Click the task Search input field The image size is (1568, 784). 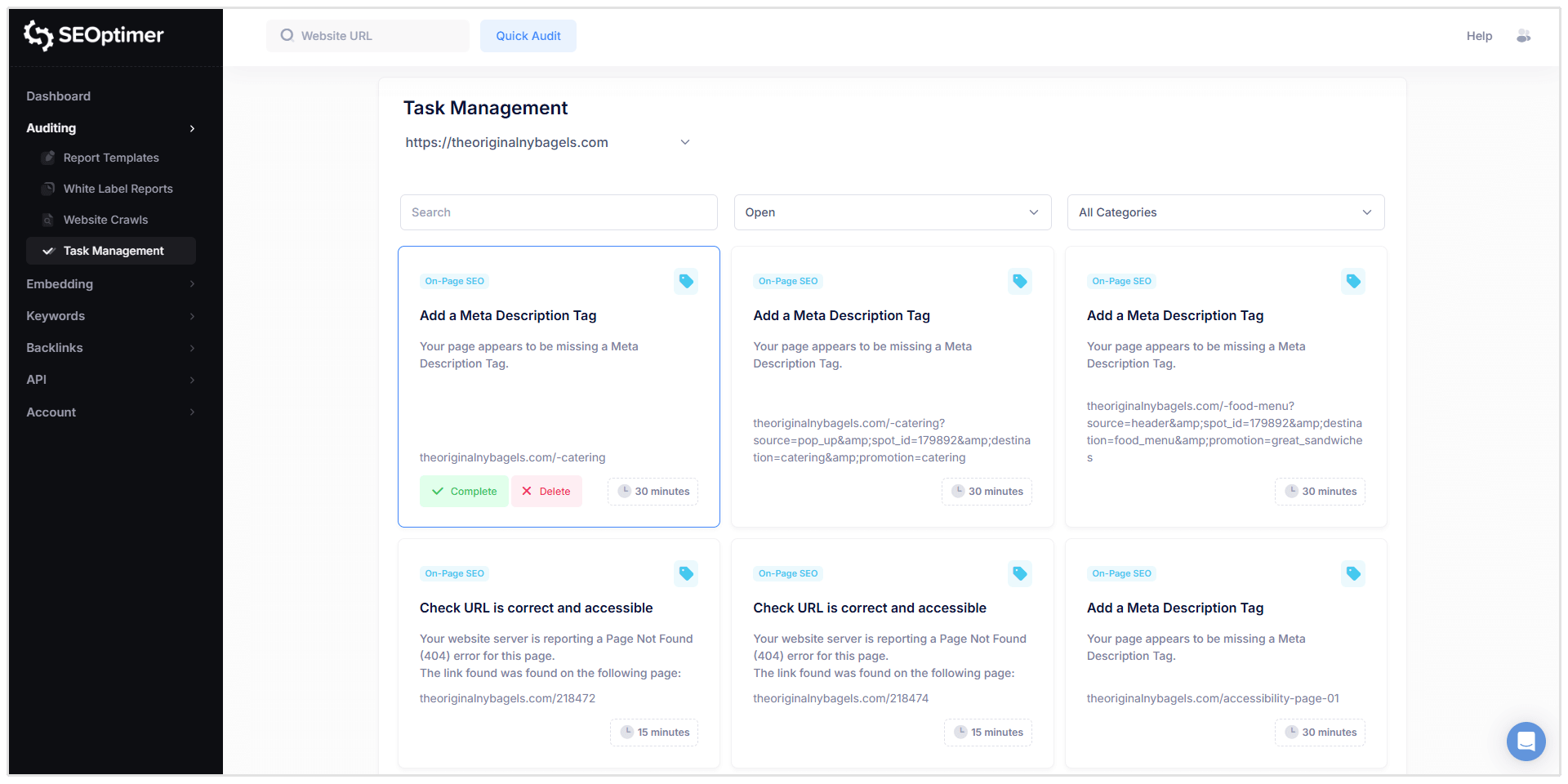(558, 212)
